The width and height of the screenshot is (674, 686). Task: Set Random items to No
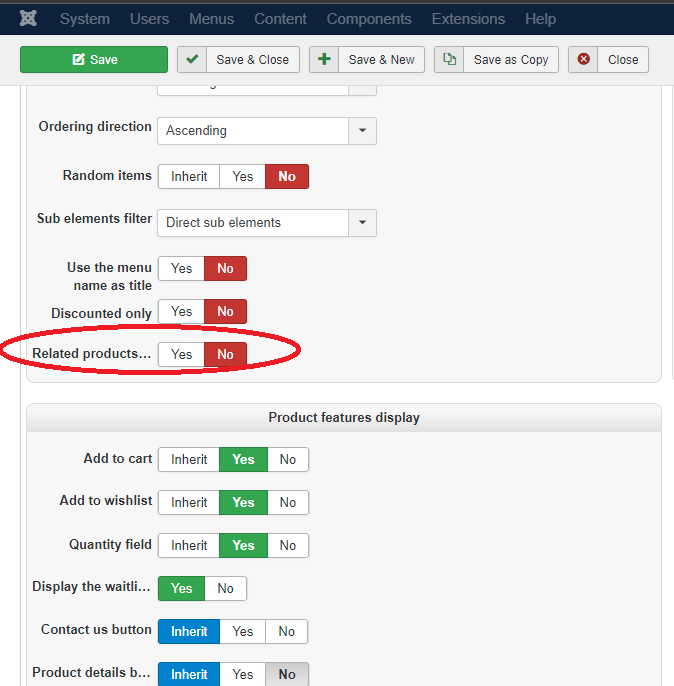click(287, 176)
